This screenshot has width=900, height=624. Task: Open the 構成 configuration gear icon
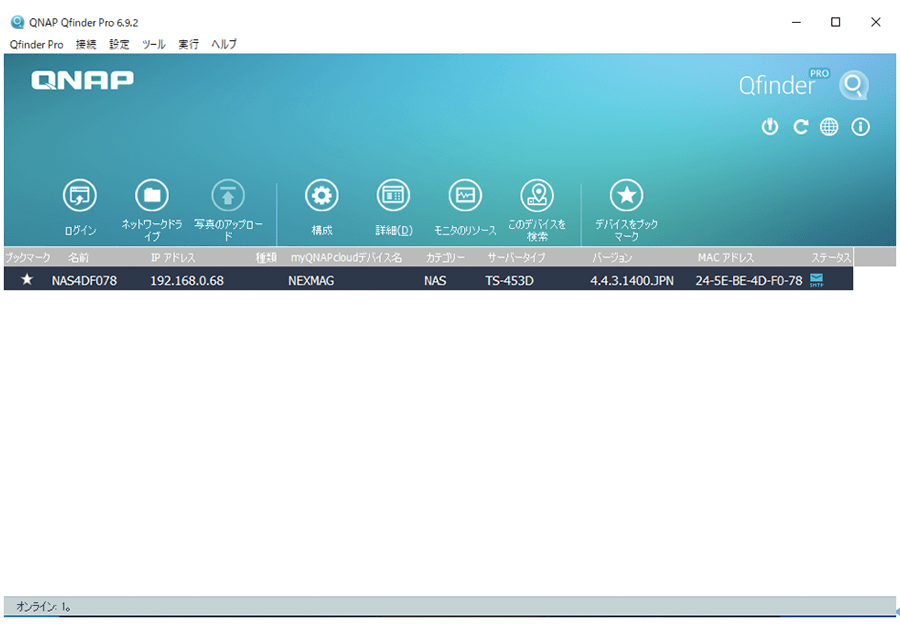pyautogui.click(x=321, y=196)
